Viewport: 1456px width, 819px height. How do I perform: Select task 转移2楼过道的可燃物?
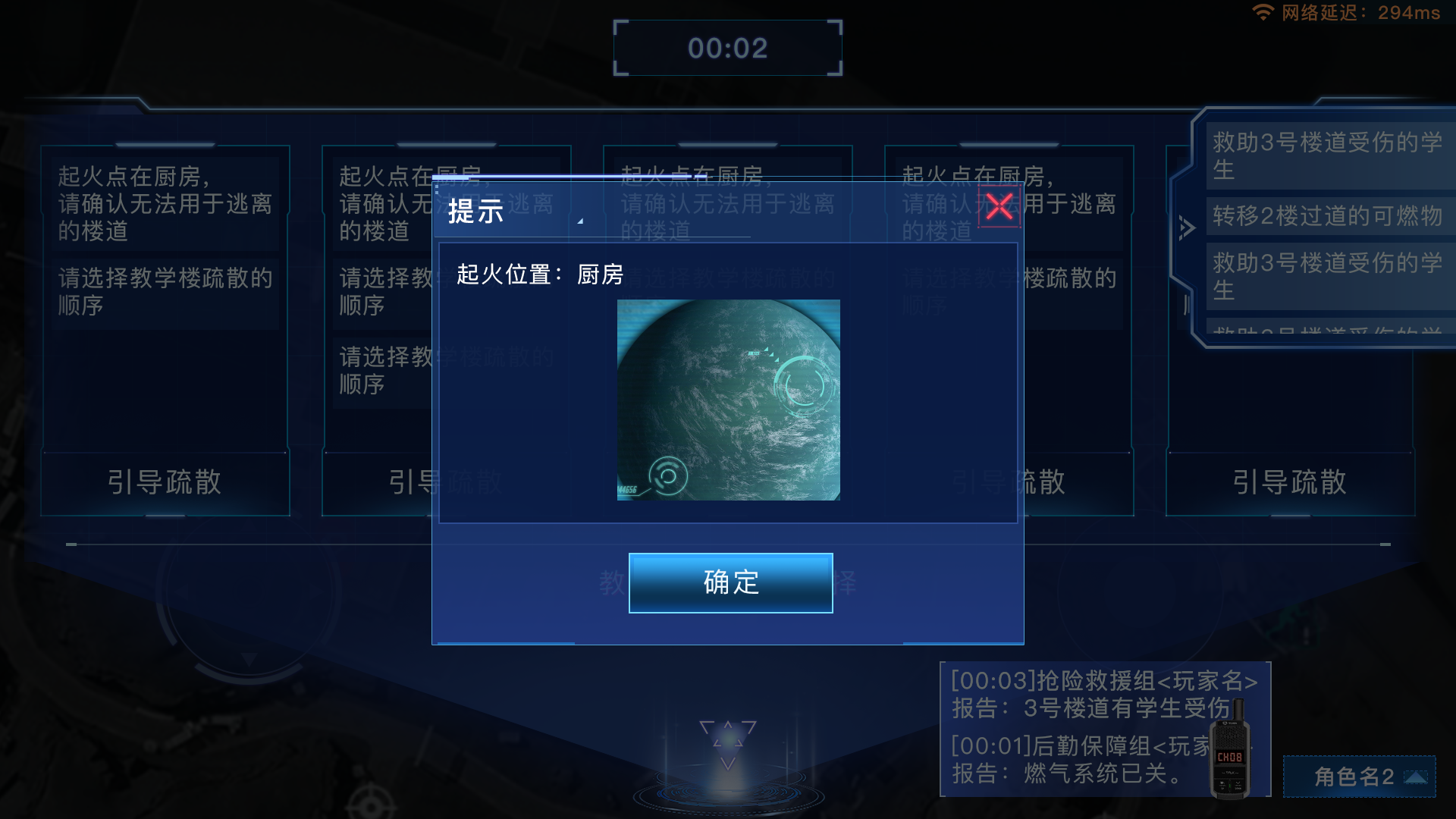tap(1327, 216)
